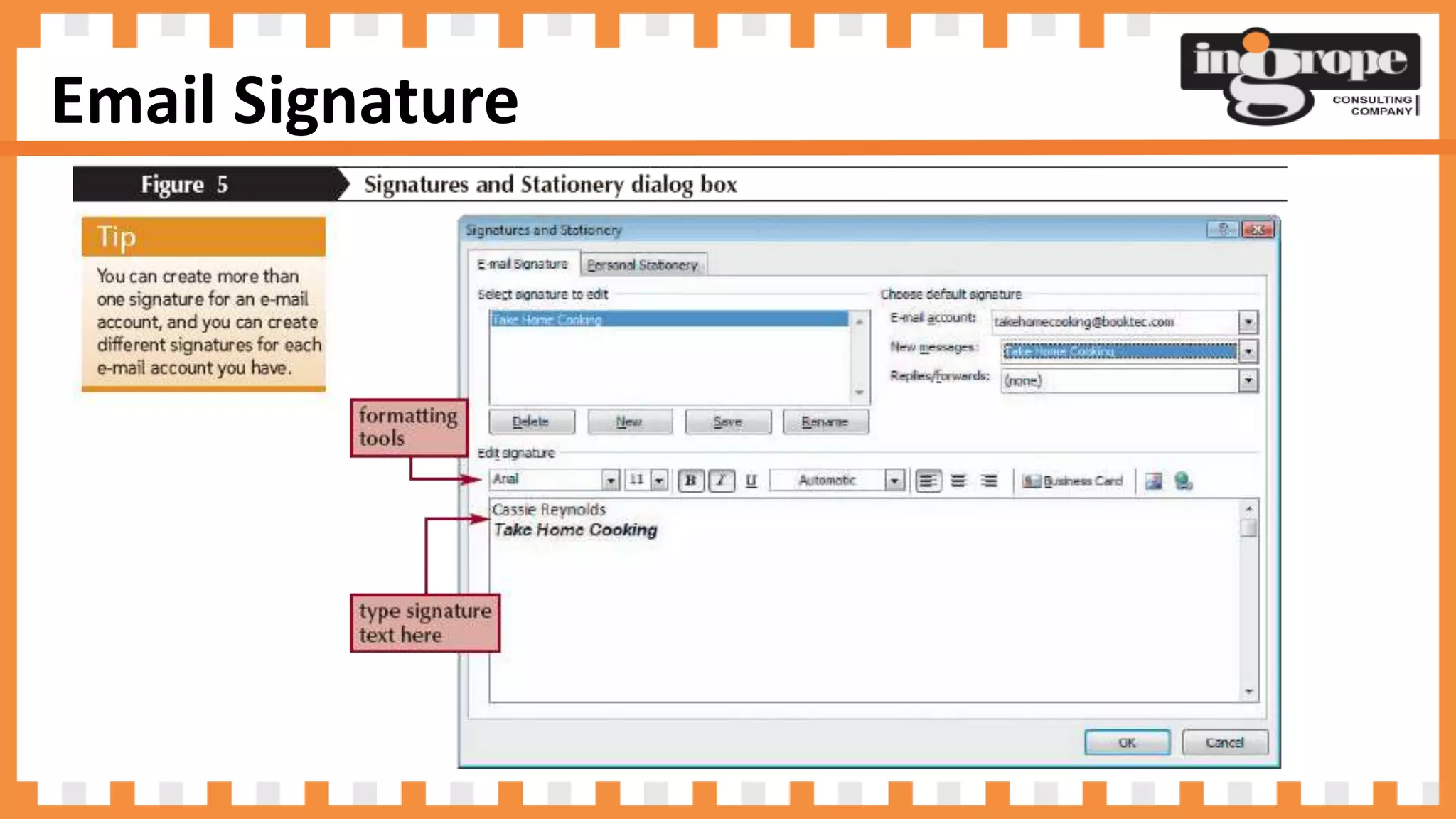Toggle italic formatting in signature toolbar

point(721,481)
